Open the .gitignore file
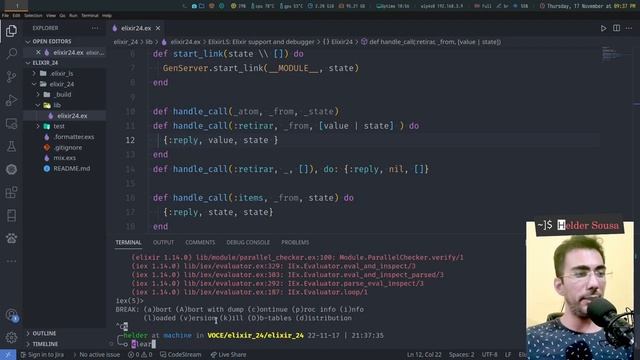 pos(67,148)
